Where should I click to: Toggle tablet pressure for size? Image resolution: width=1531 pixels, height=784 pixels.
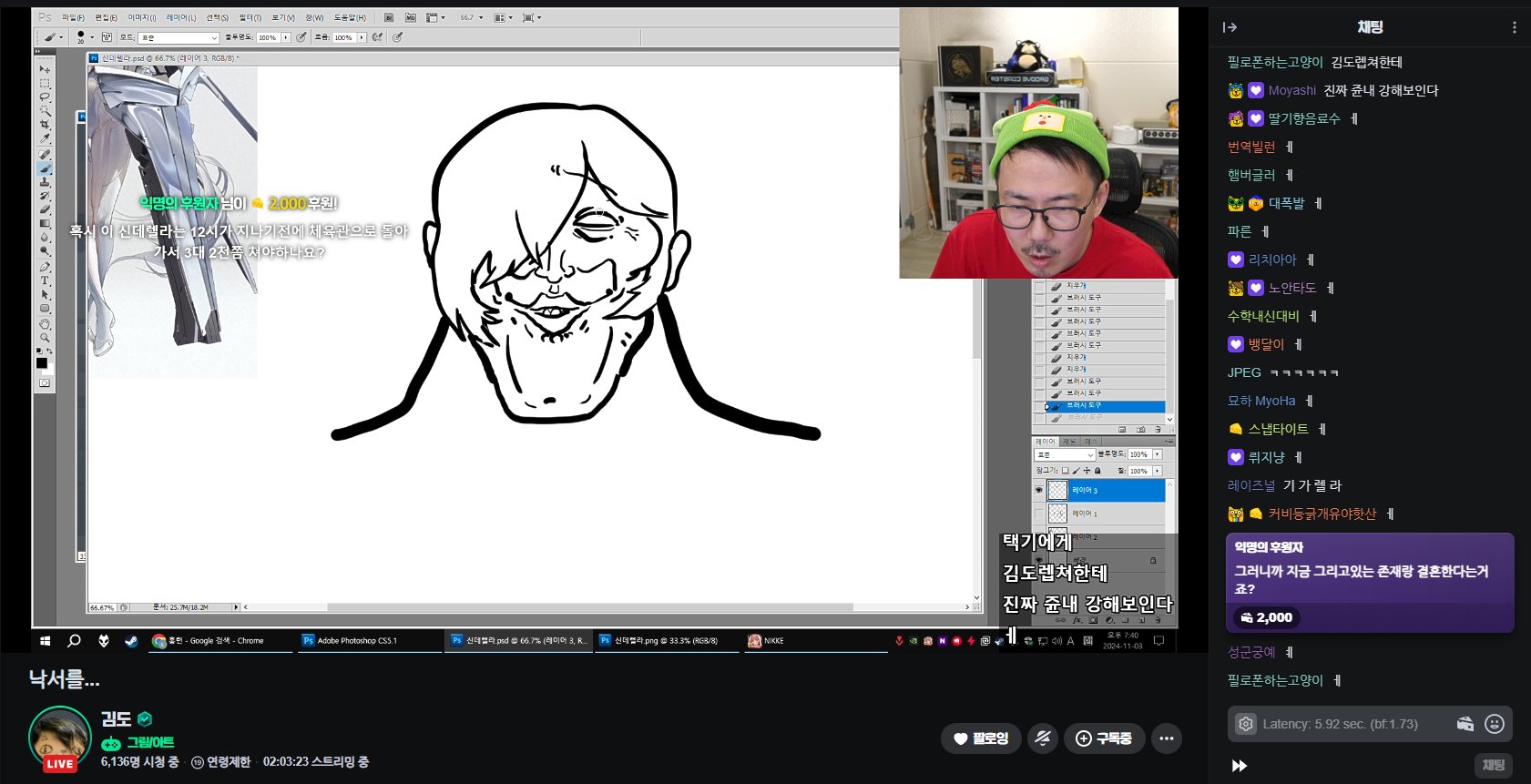(x=397, y=37)
